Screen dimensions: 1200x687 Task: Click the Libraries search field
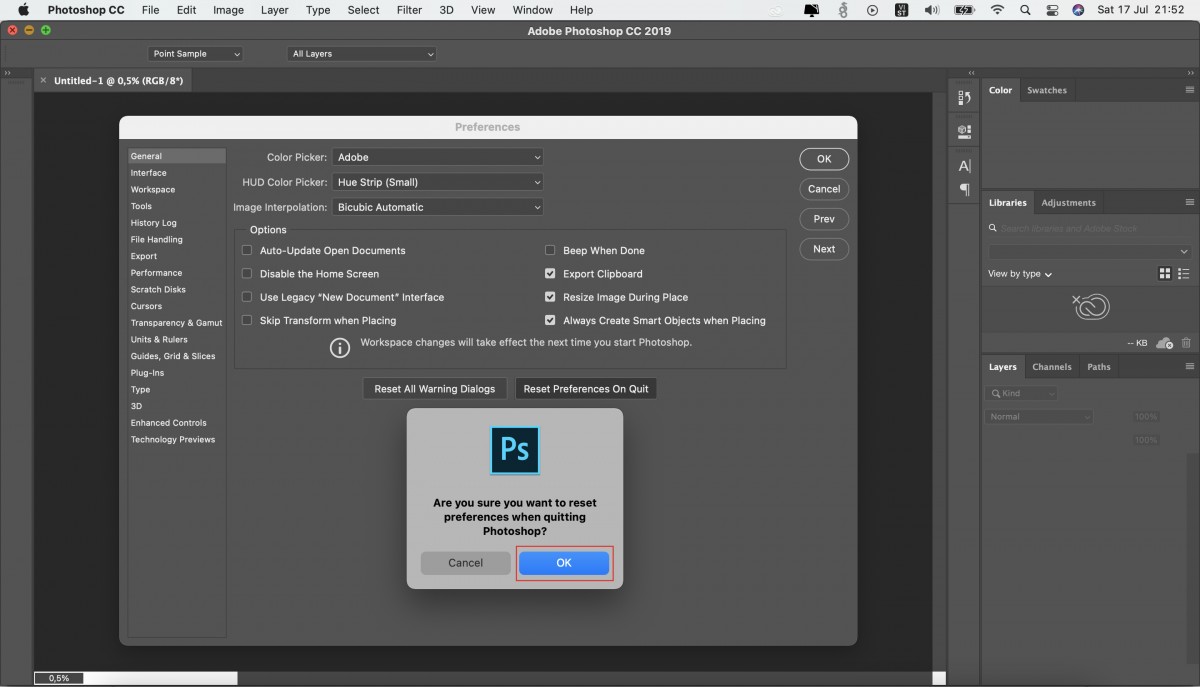click(x=1089, y=228)
